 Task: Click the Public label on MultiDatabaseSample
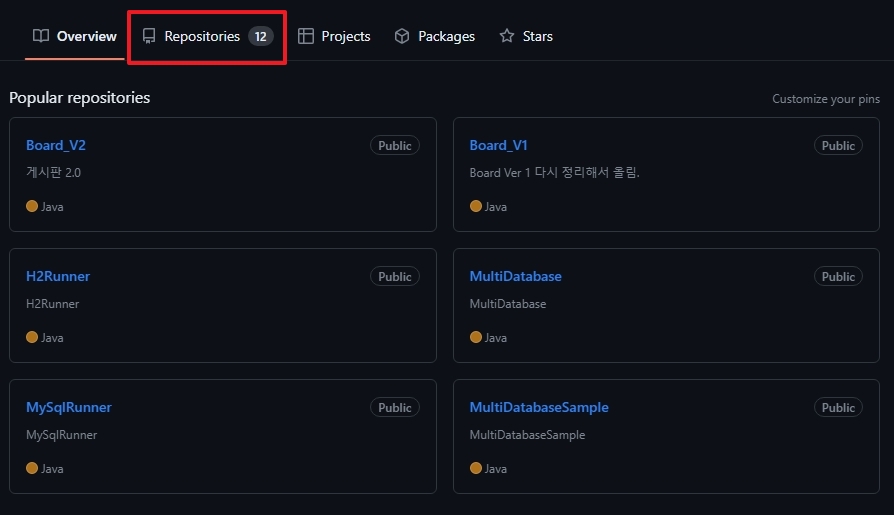click(x=838, y=408)
